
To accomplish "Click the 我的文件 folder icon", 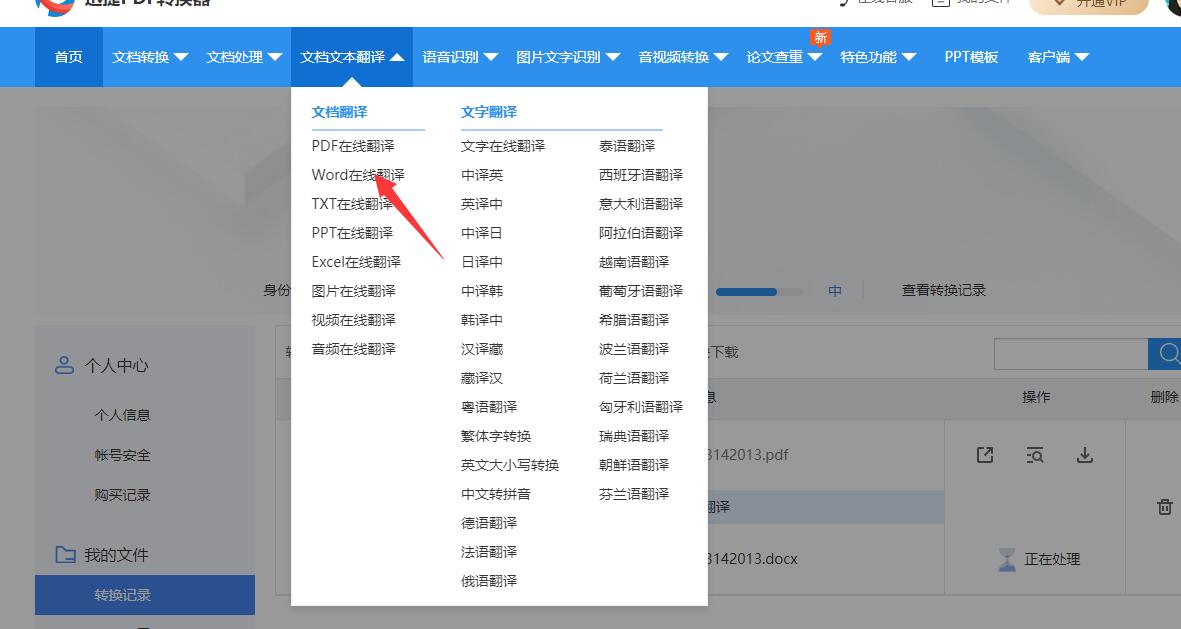I will tap(66, 555).
